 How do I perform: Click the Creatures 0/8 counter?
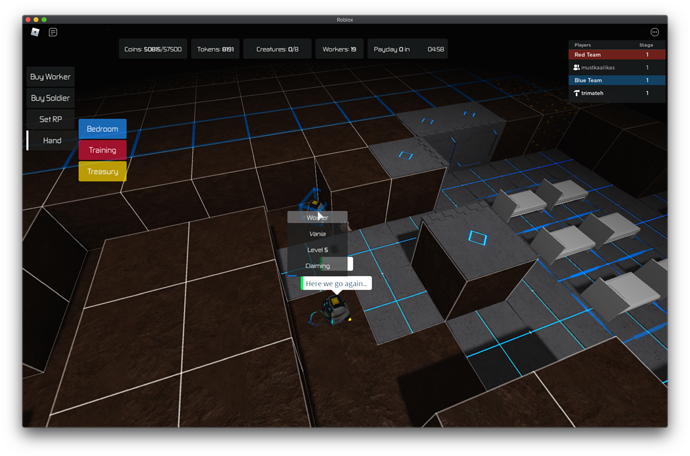pos(277,49)
